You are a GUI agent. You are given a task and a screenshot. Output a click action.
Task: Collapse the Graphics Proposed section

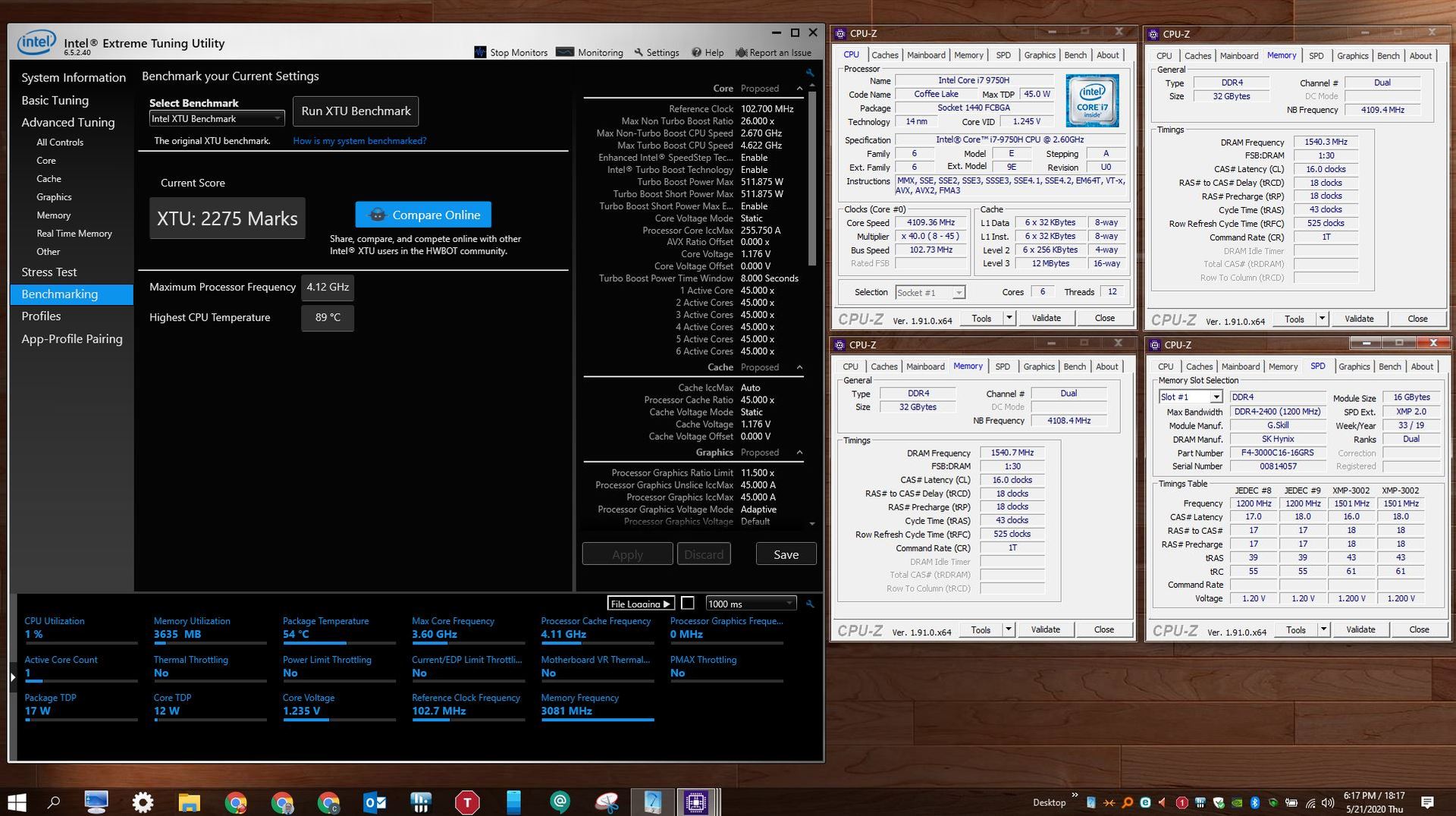click(799, 453)
